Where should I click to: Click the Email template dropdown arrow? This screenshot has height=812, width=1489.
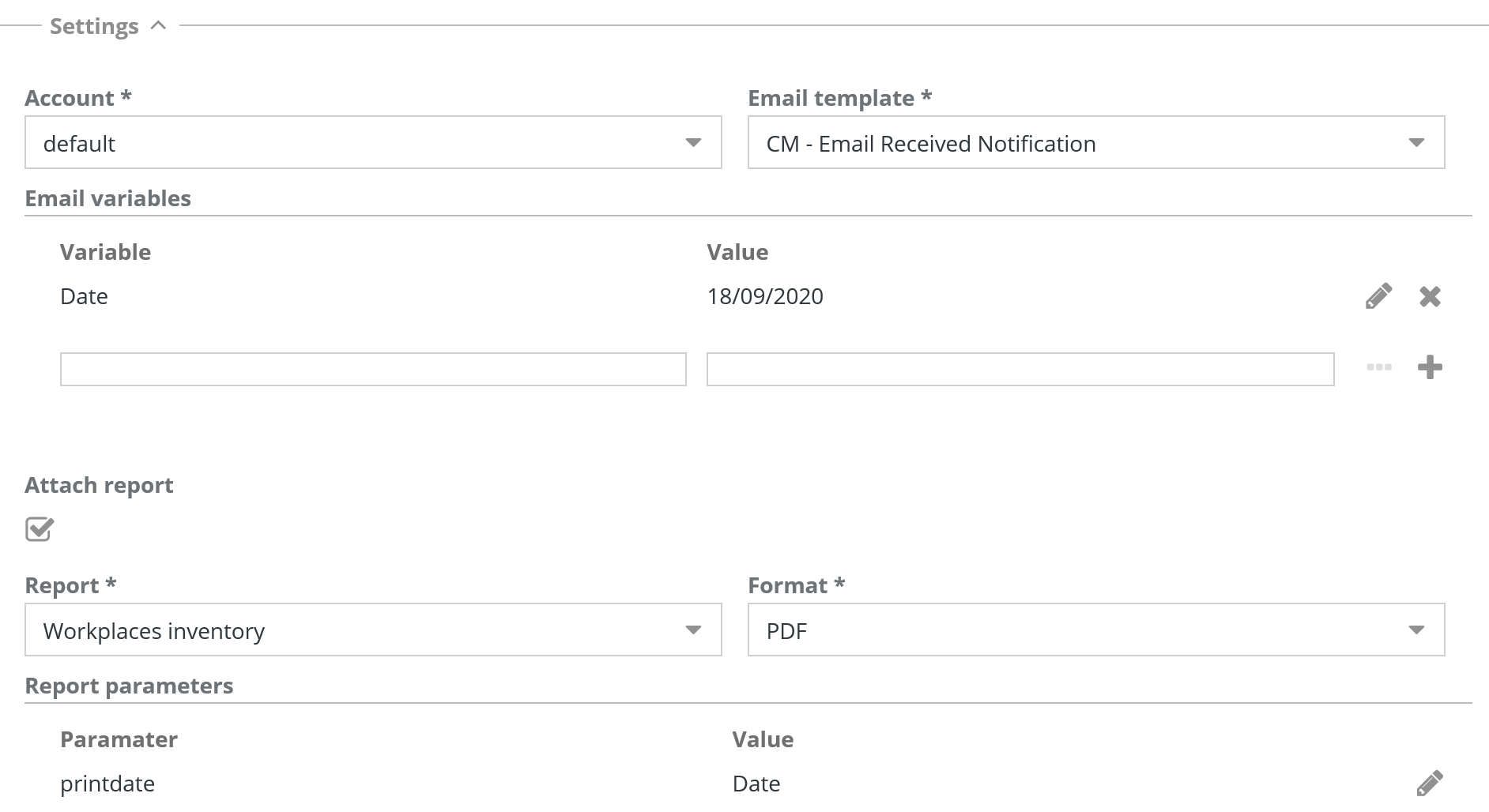1416,143
